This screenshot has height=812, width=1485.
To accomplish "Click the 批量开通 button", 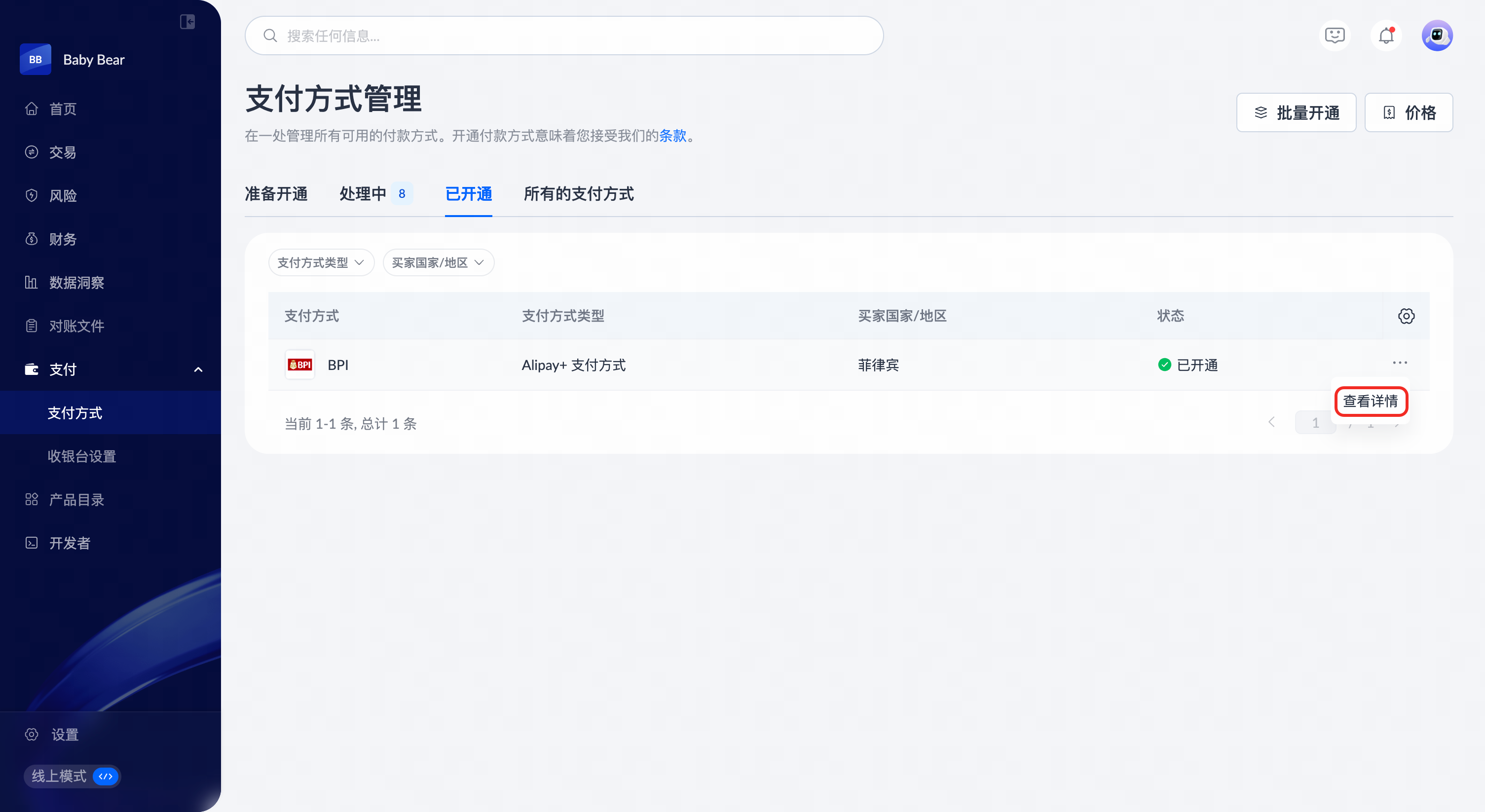I will pyautogui.click(x=1296, y=113).
